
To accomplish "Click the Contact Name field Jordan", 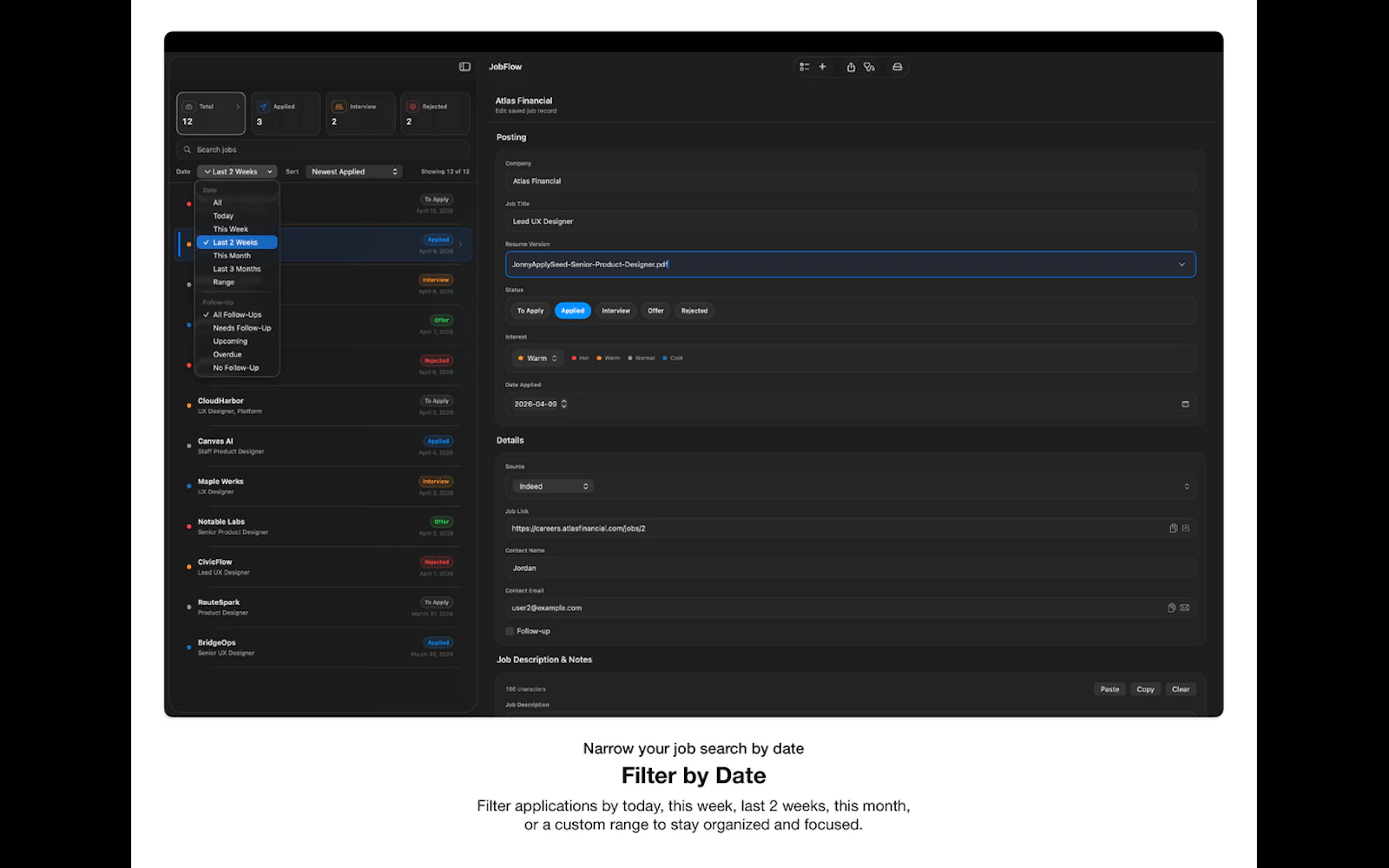I will tap(851, 569).
